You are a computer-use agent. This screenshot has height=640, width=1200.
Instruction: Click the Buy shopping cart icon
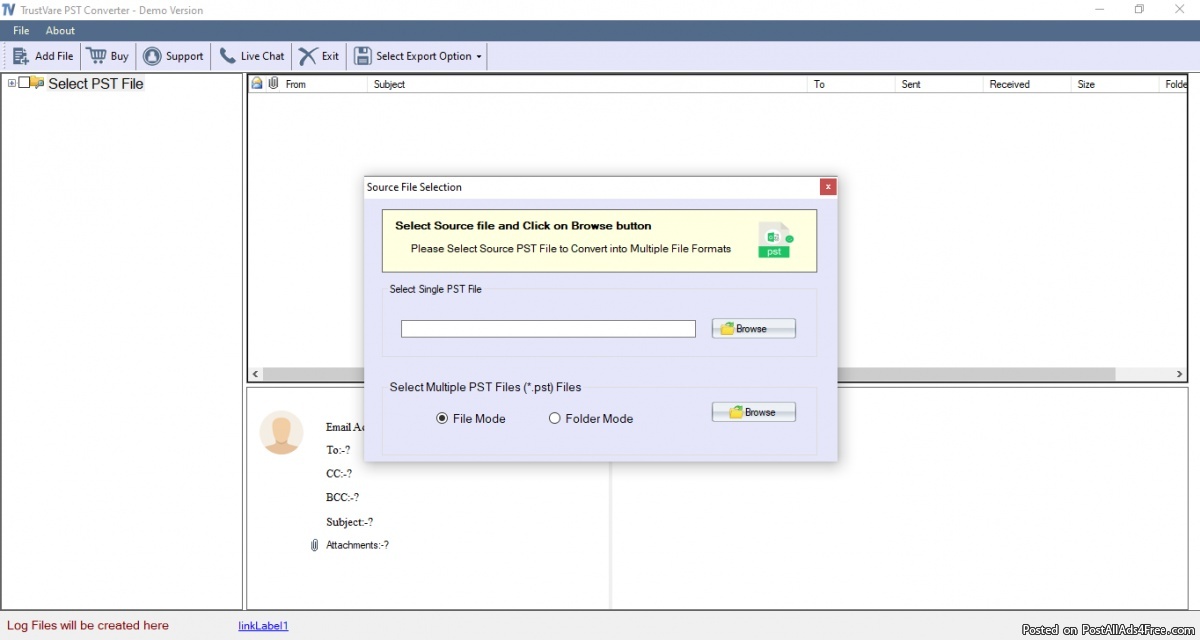[96, 56]
